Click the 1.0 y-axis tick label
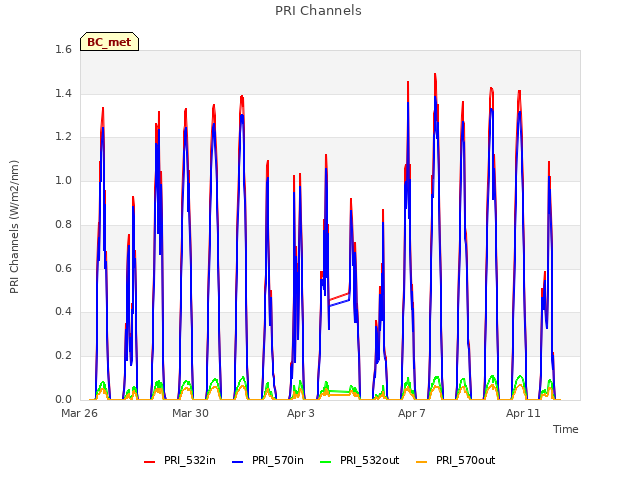The height and width of the screenshot is (480, 640). (x=63, y=180)
